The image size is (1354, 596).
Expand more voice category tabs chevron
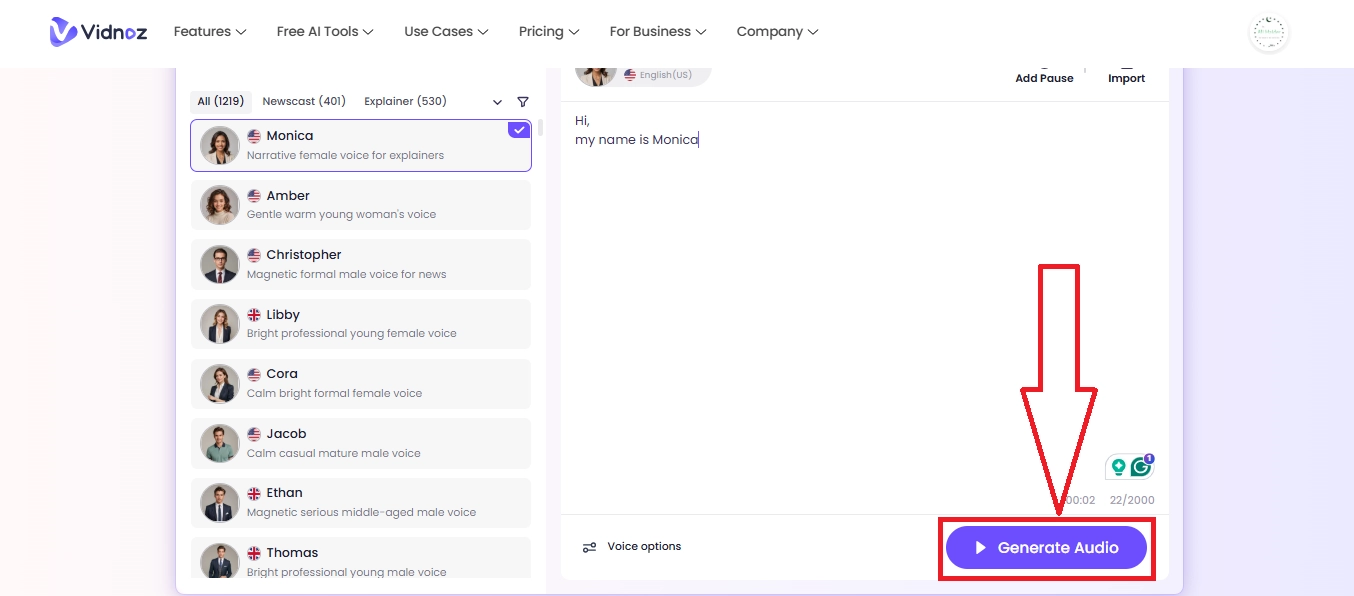coord(498,102)
